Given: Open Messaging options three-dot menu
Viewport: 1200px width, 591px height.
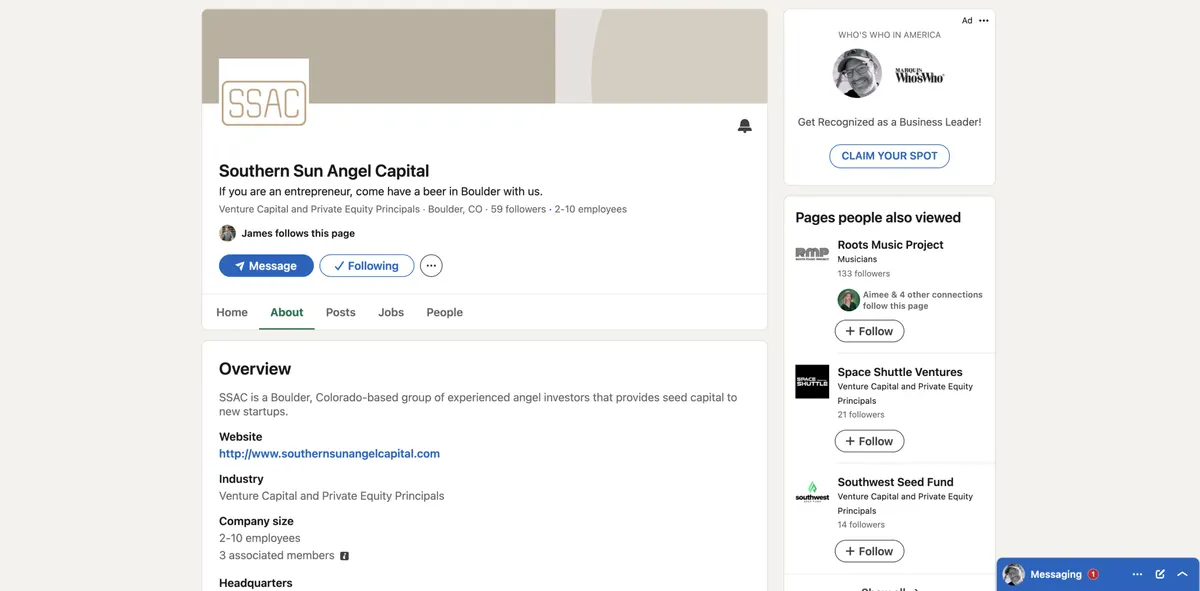Looking at the screenshot, I should (1137, 575).
